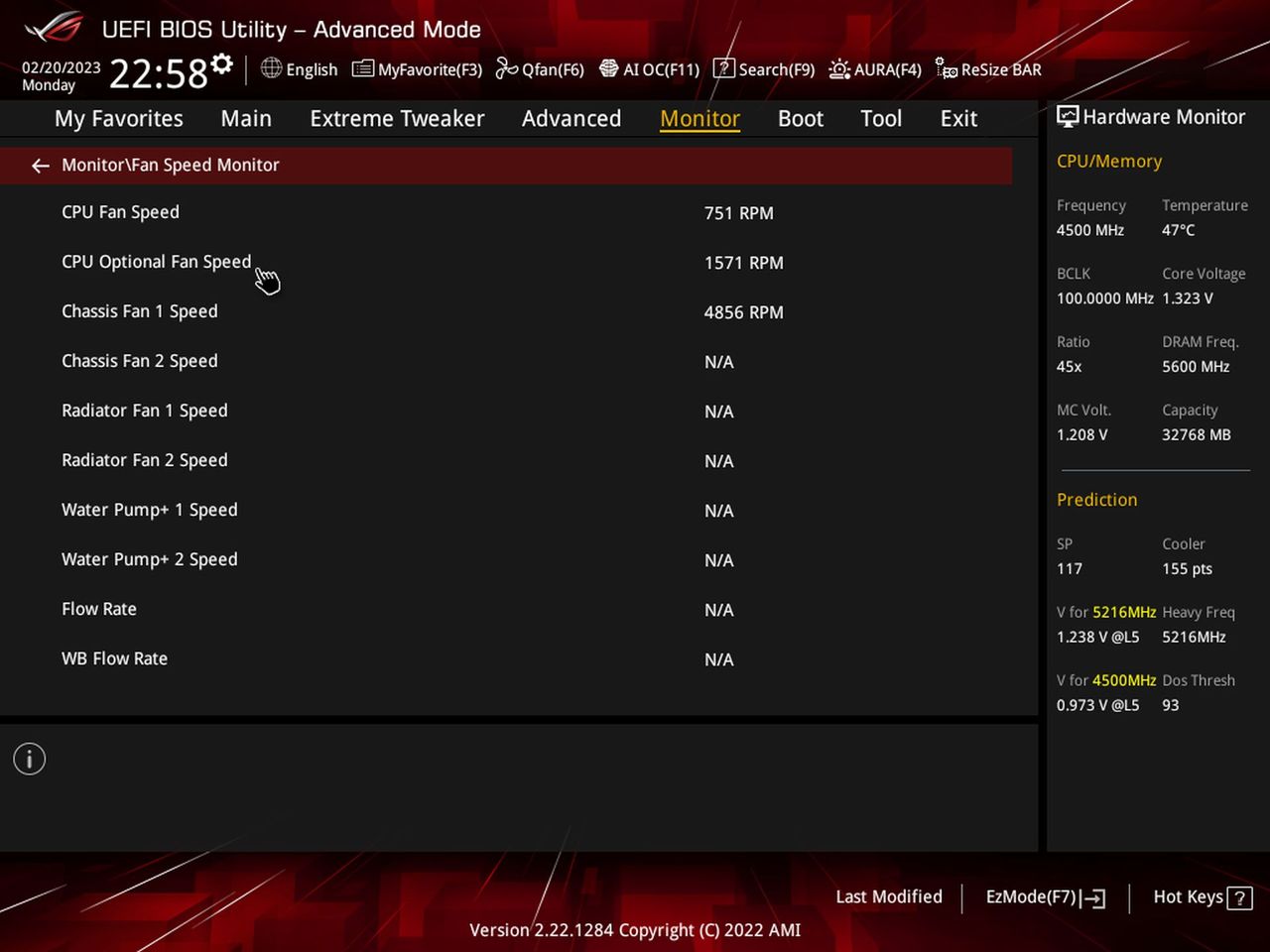The width and height of the screenshot is (1270, 952).
Task: Click the 155 pts cooler score
Action: click(x=1188, y=569)
